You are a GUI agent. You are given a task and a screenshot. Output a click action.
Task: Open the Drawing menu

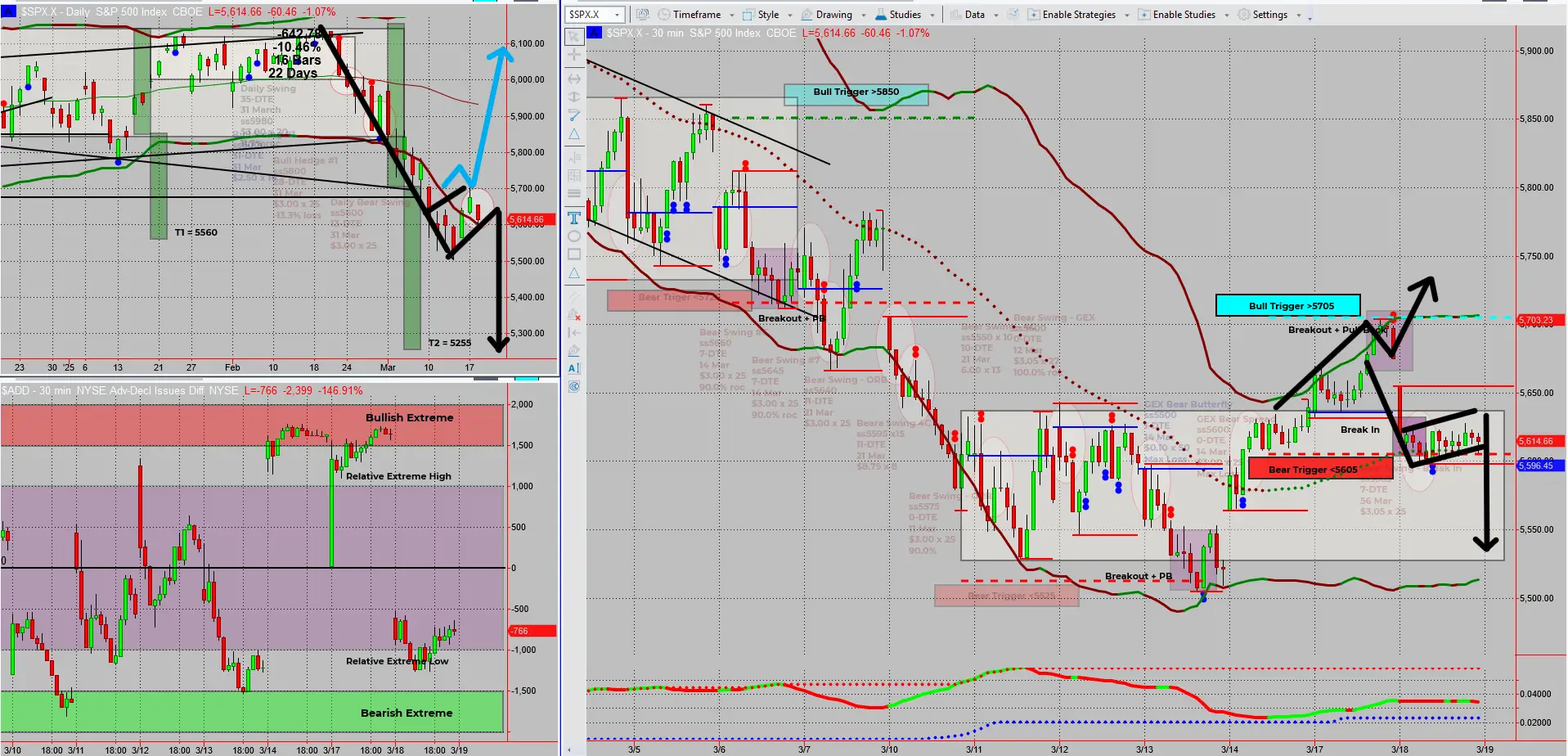pos(833,15)
